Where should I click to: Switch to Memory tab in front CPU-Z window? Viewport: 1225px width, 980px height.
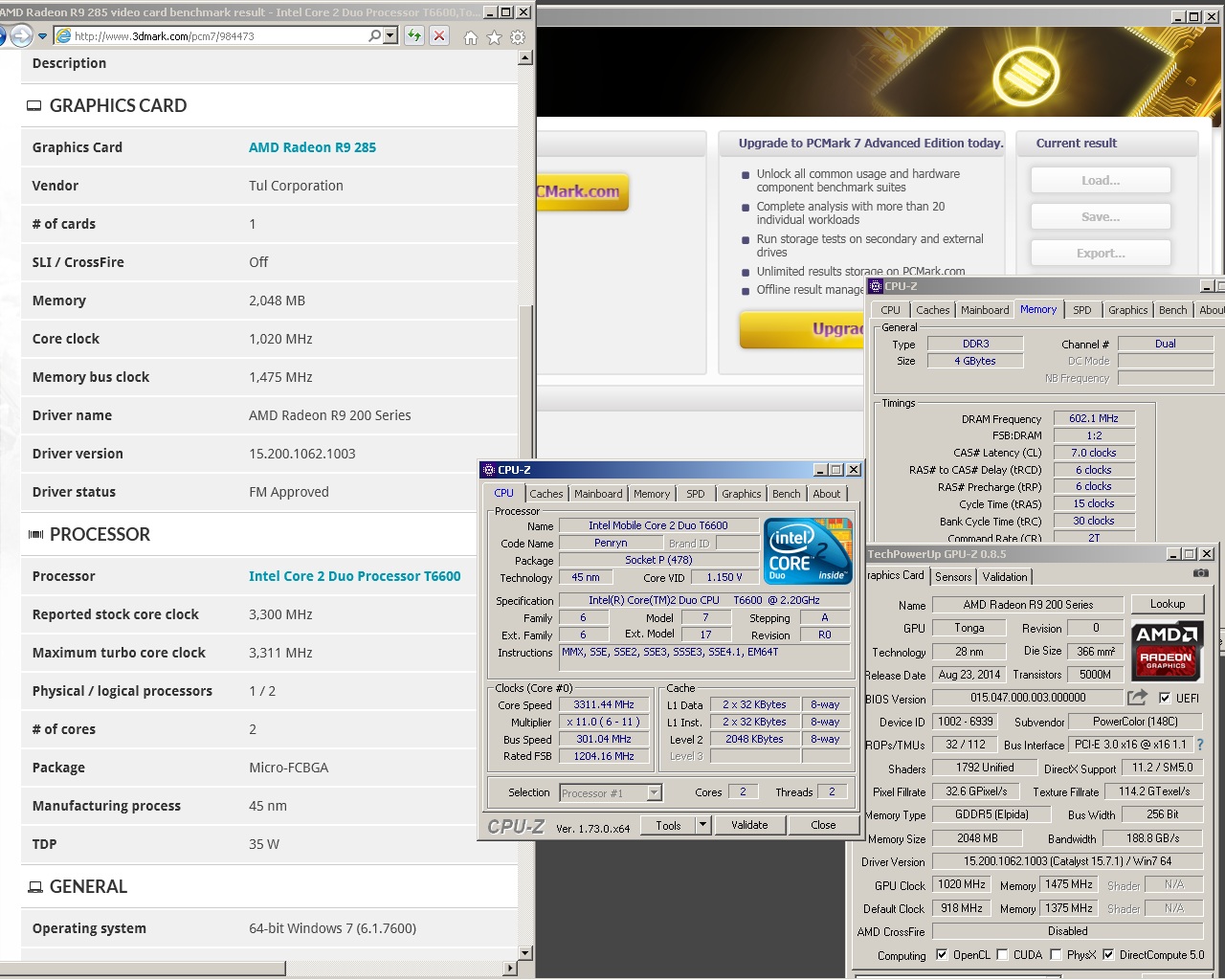[652, 494]
